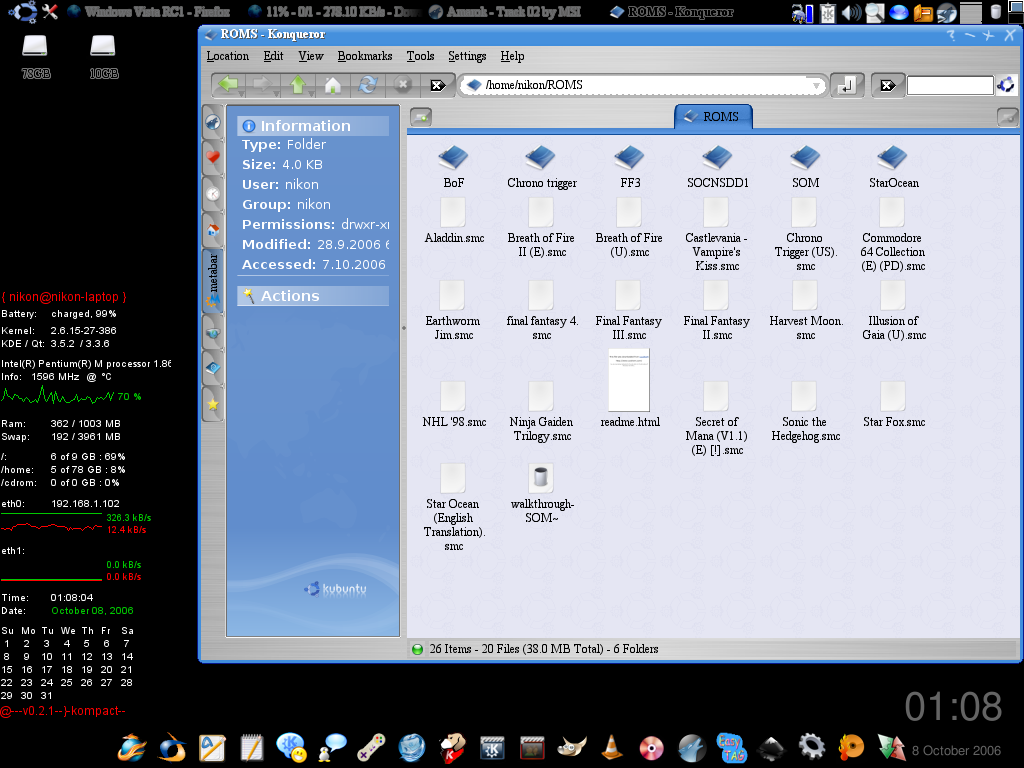
Task: Open Up button parent folders dropdown arrow
Action: pyautogui.click(x=311, y=93)
